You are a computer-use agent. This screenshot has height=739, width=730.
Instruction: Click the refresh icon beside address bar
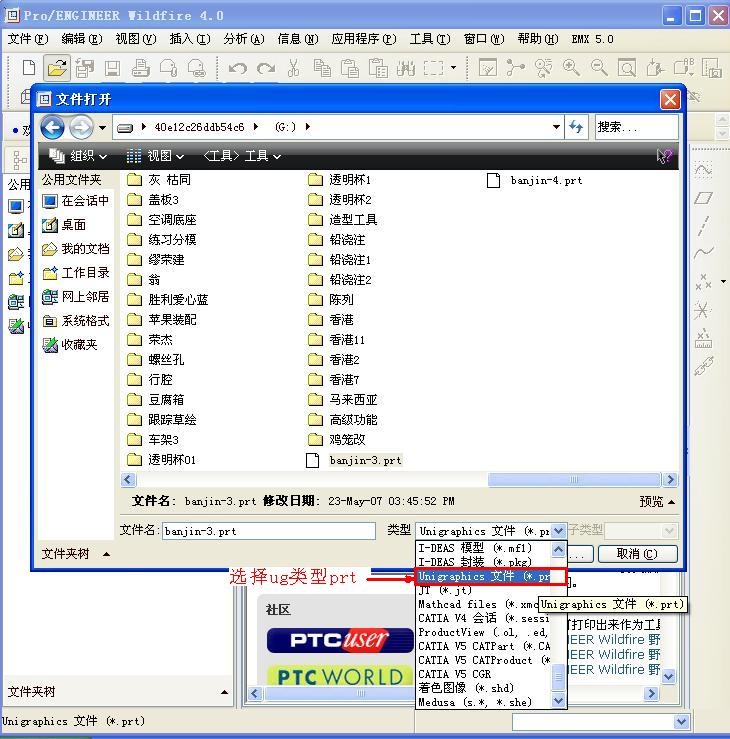(576, 127)
